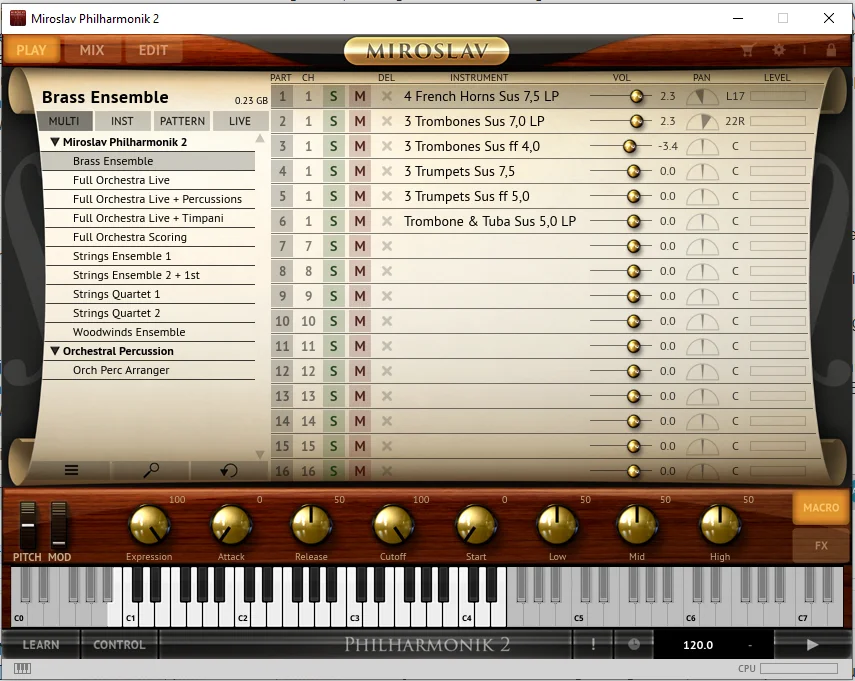855x681 pixels.
Task: Click the tempo field showing 120.0
Action: pos(698,645)
